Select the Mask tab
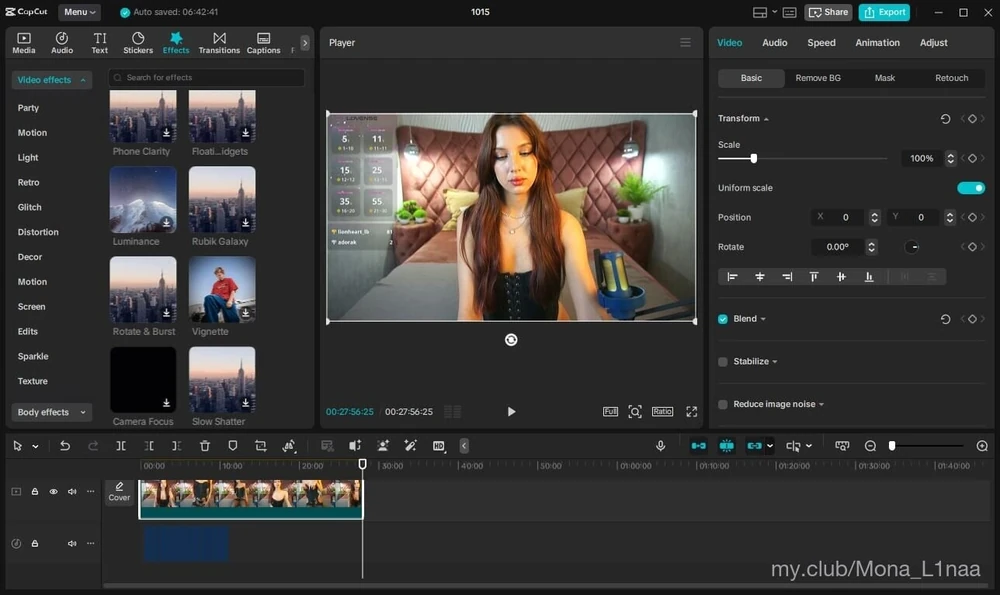 [x=884, y=78]
